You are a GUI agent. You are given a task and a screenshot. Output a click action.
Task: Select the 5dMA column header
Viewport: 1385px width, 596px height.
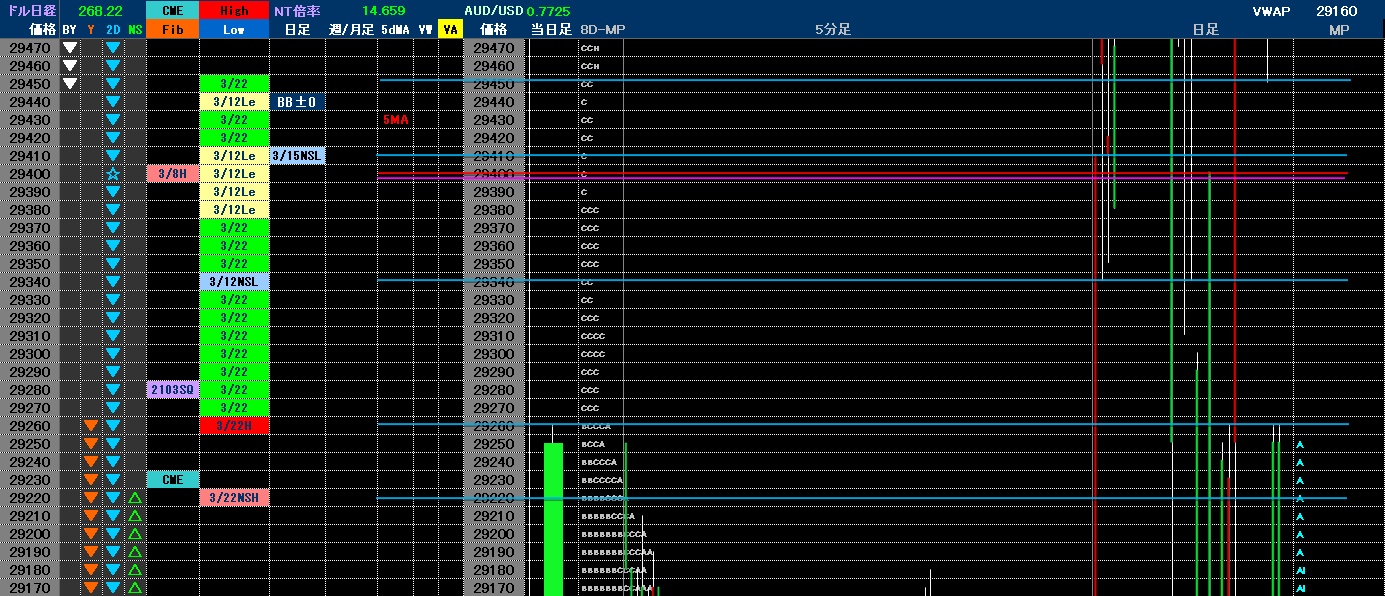click(x=396, y=29)
